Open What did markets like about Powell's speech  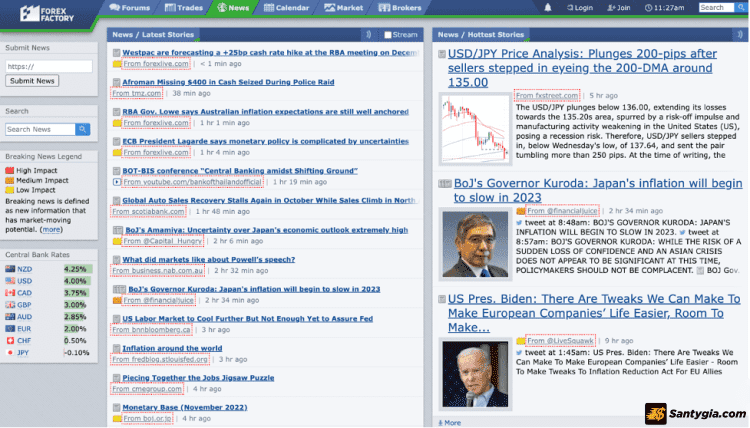[x=209, y=260]
